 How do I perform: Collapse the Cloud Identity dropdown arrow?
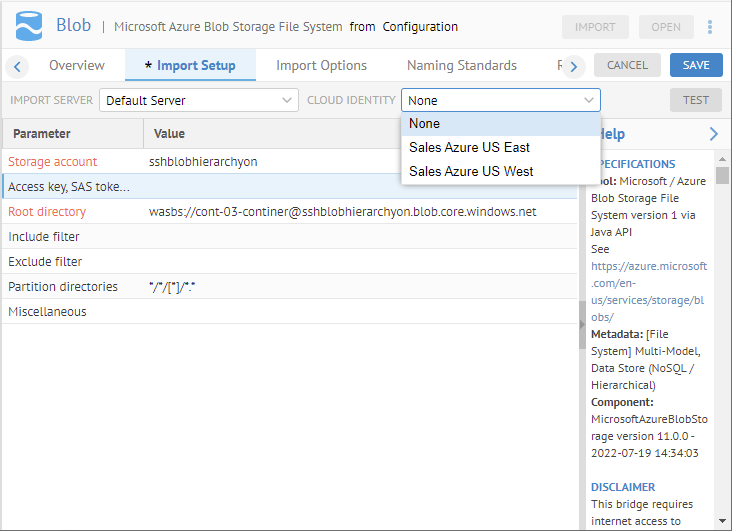tap(588, 100)
